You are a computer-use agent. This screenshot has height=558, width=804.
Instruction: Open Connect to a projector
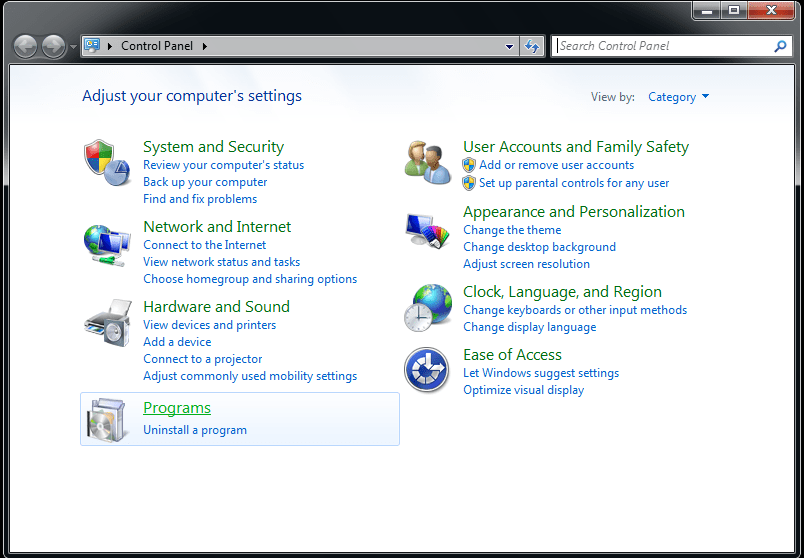203,359
